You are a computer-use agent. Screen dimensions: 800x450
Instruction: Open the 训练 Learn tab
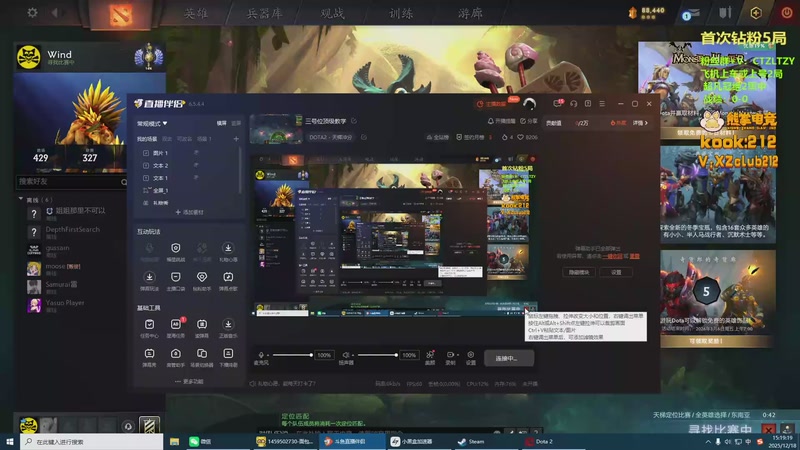point(401,13)
